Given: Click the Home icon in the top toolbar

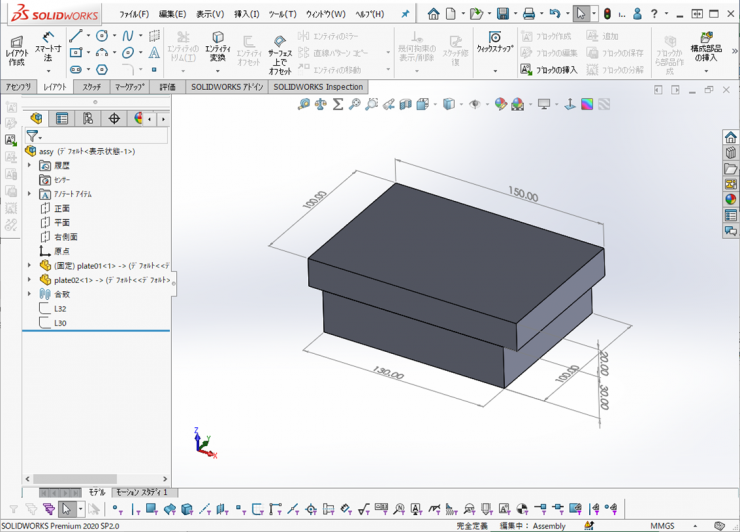Looking at the screenshot, I should (x=433, y=14).
